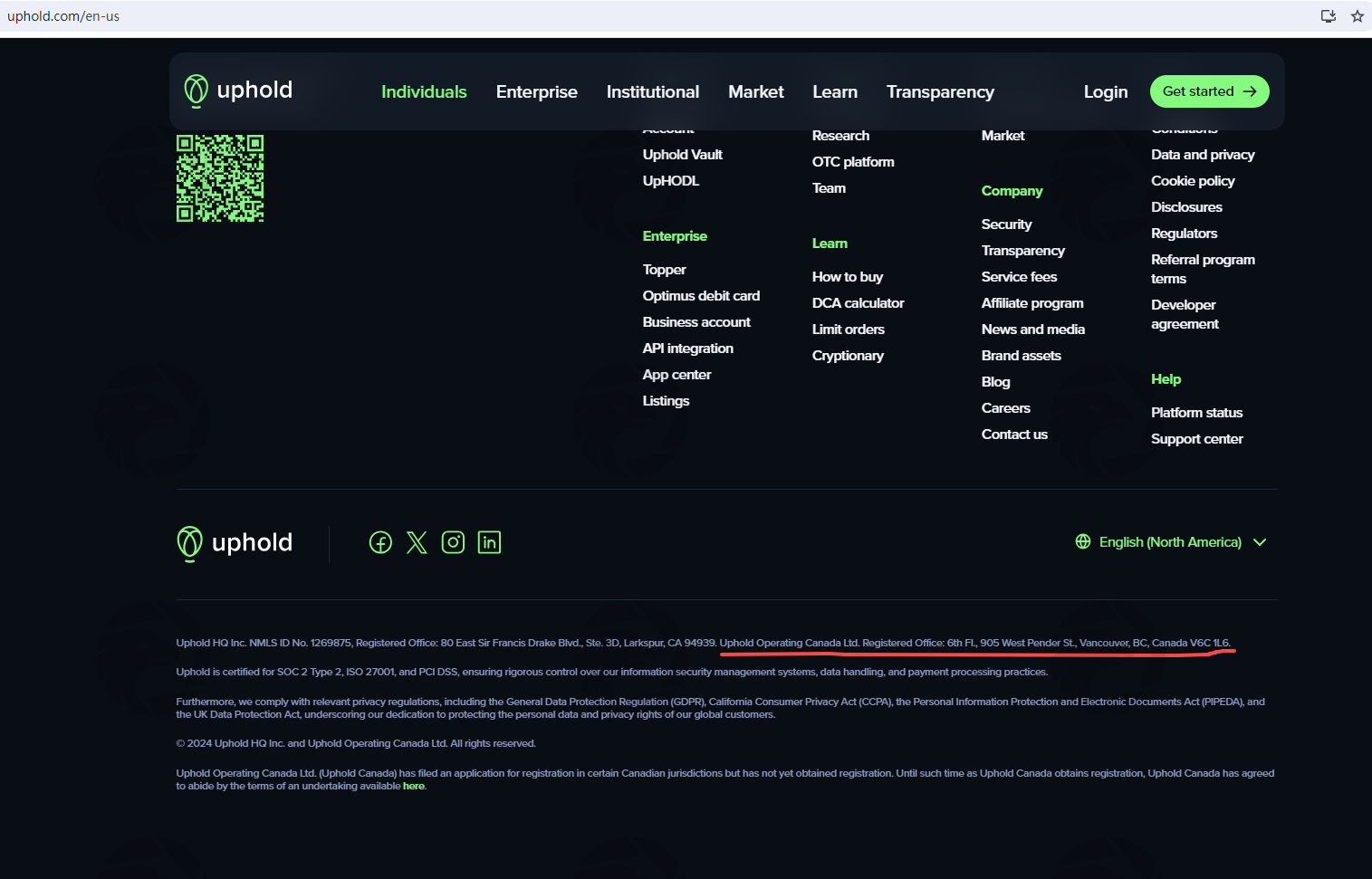Open the Blog link
1372x879 pixels.
(996, 382)
